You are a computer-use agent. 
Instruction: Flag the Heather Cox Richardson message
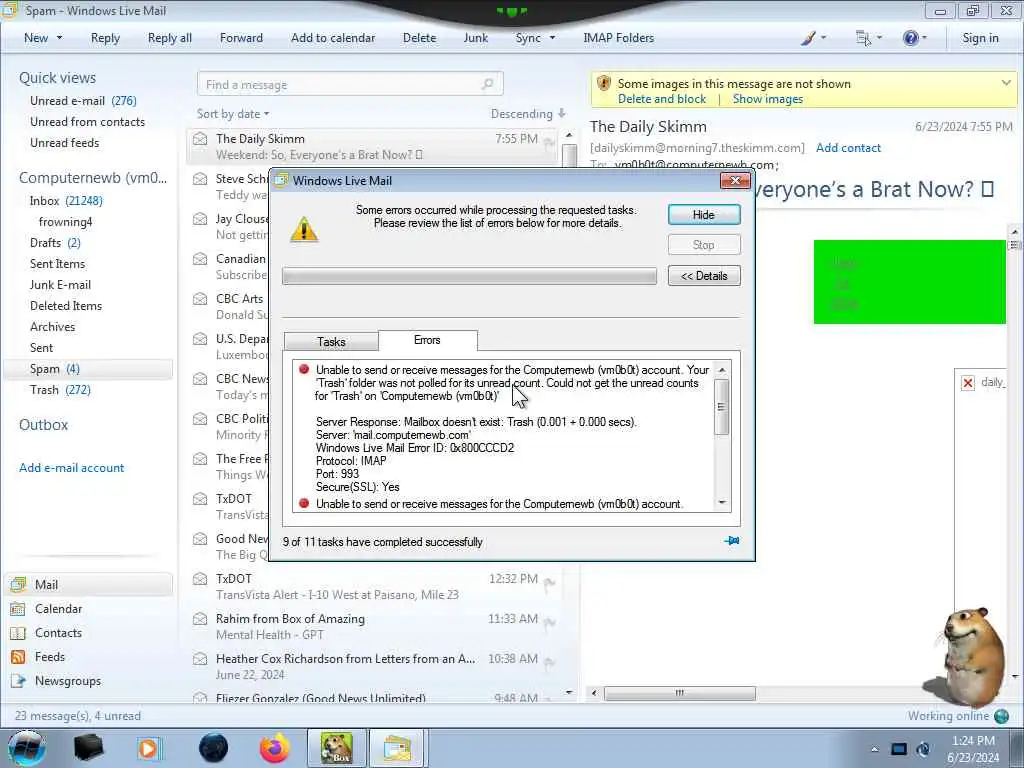(550, 663)
